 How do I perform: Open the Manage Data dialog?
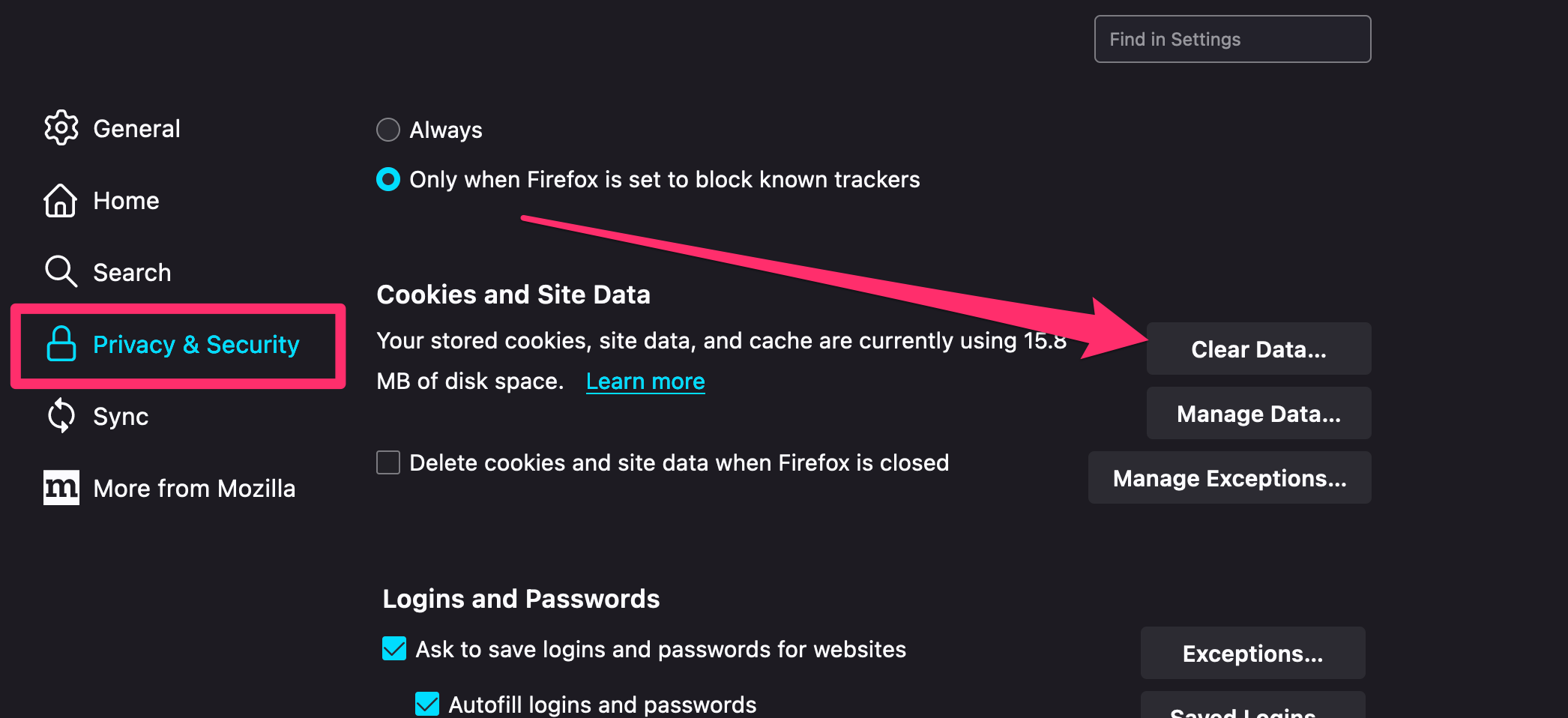coord(1258,413)
